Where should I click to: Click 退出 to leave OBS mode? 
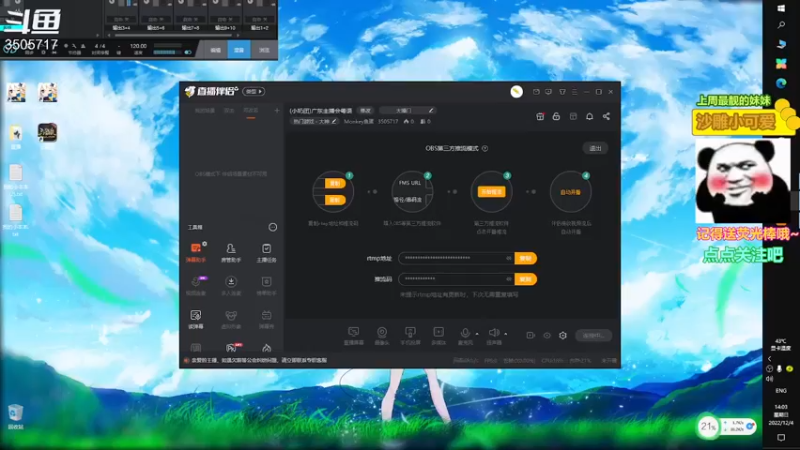(x=595, y=148)
